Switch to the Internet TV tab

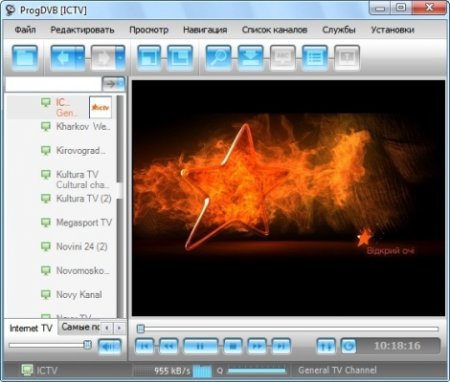pyautogui.click(x=31, y=328)
